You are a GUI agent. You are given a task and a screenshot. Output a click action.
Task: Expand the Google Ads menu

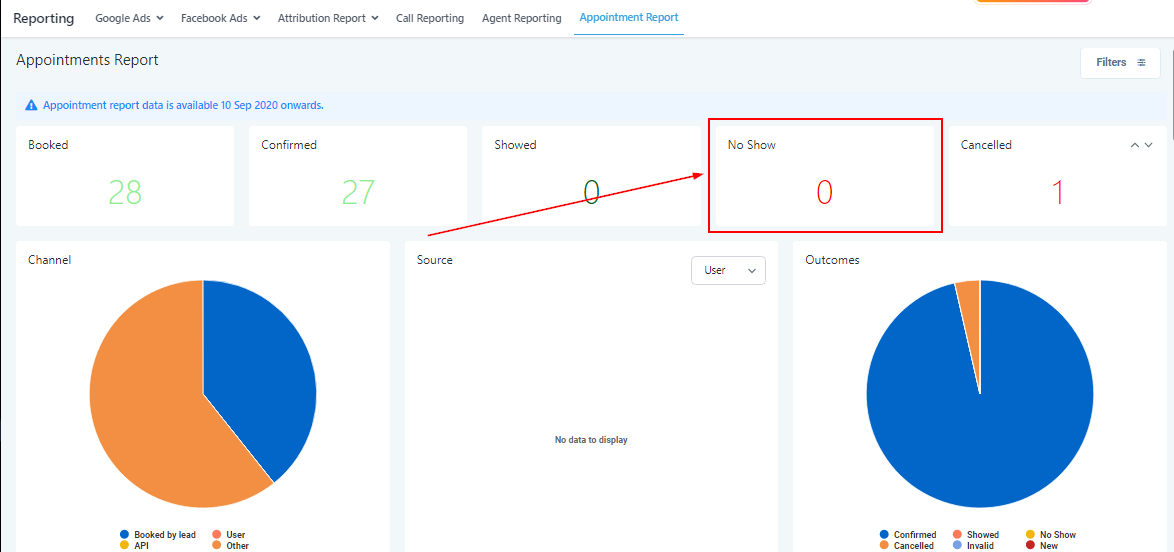tap(129, 18)
